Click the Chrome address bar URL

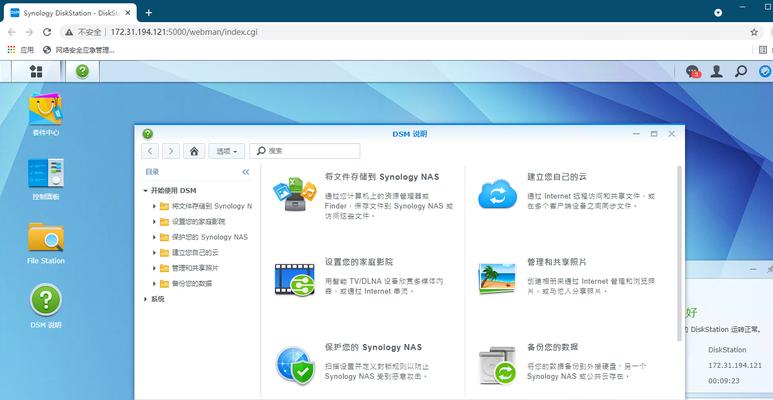[183, 32]
